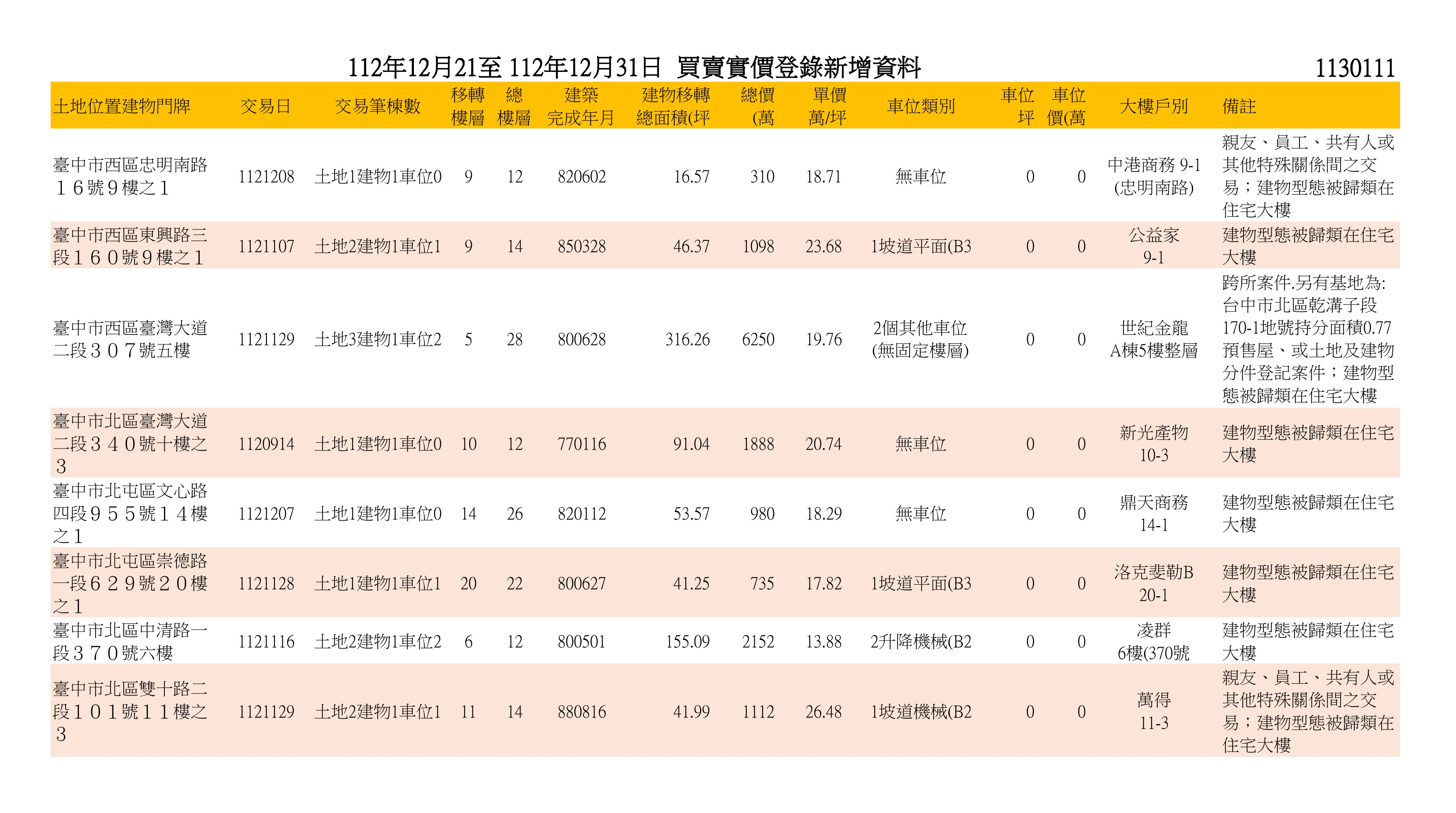This screenshot has width=1456, height=813.
Task: Click the cell 土地3建物1車位2
Action: (x=377, y=340)
